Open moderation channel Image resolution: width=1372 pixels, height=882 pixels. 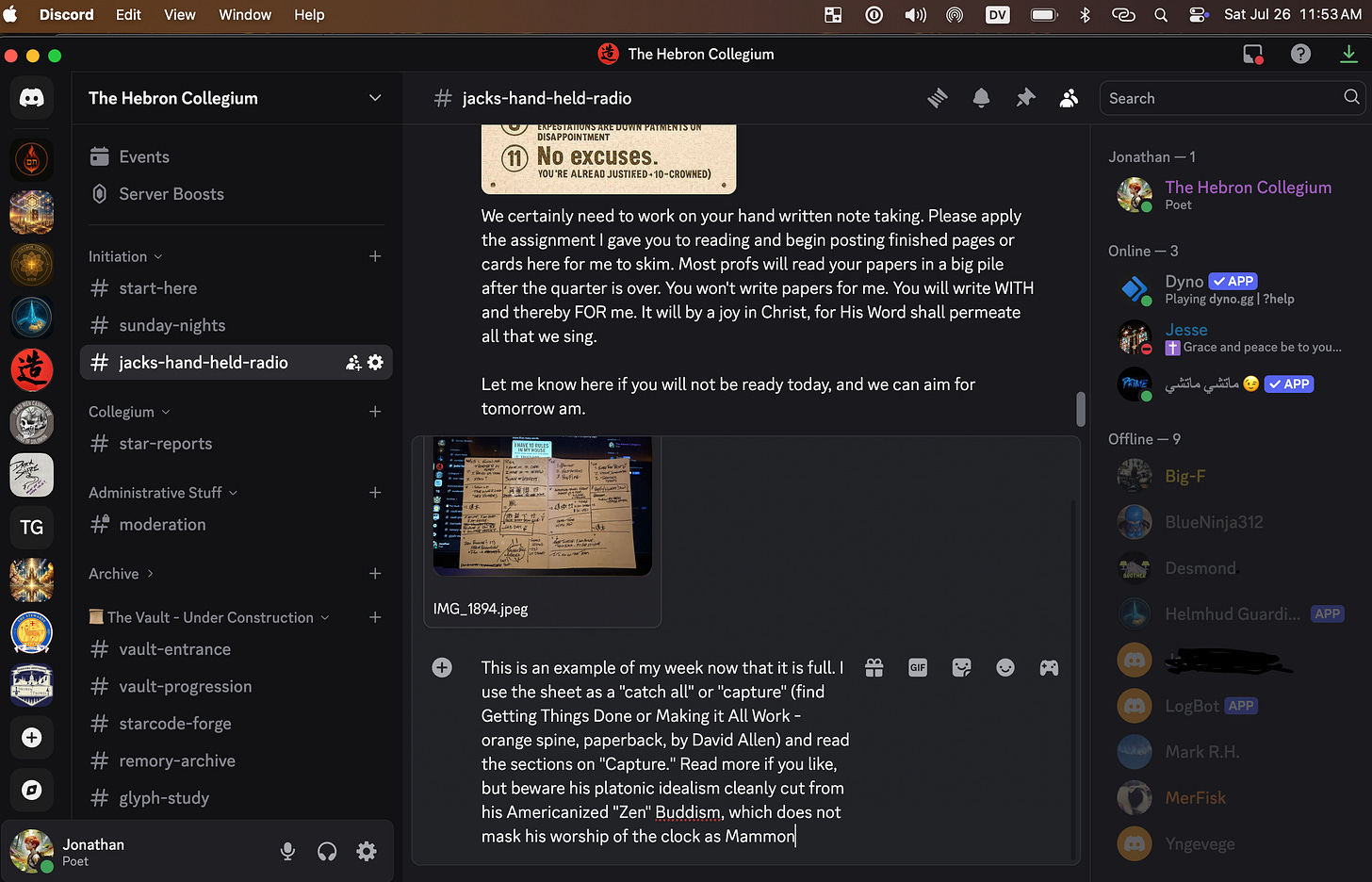pyautogui.click(x=236, y=525)
